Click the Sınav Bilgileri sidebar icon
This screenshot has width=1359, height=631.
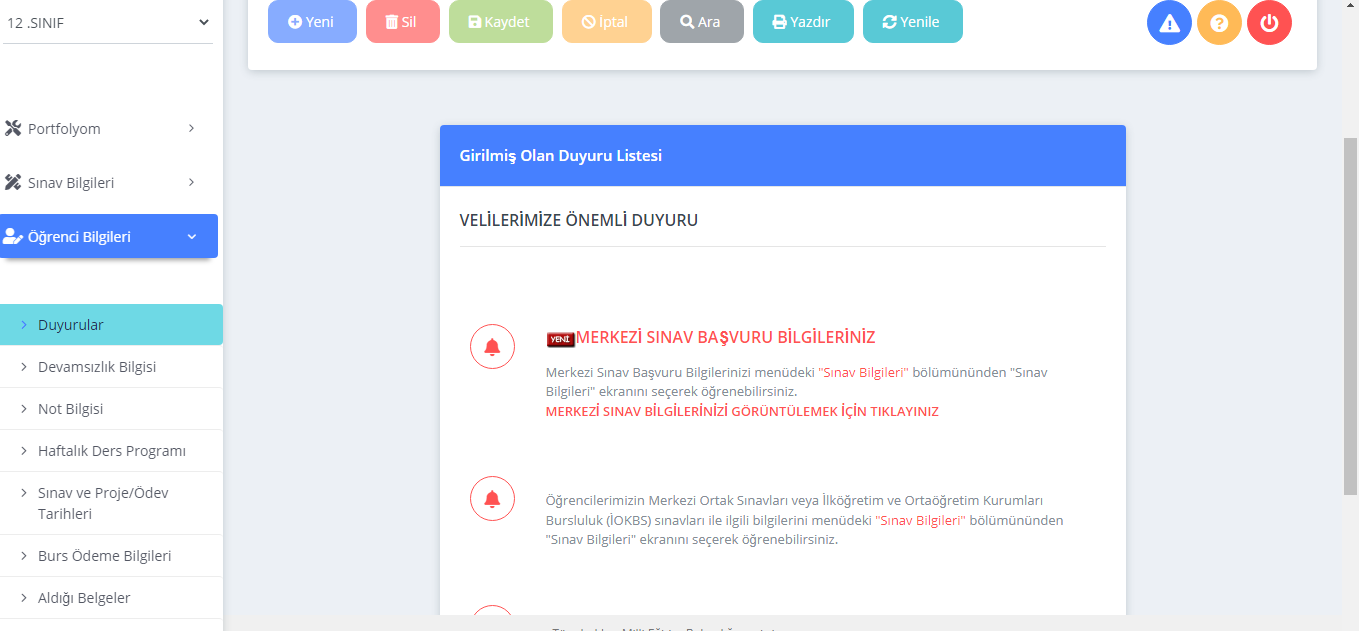point(13,182)
